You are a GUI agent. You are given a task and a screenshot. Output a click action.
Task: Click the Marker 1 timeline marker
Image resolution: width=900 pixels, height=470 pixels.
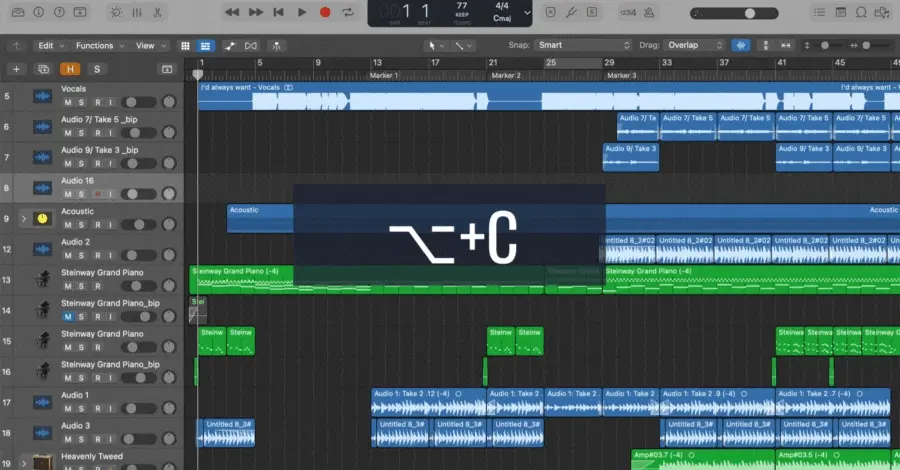383,75
